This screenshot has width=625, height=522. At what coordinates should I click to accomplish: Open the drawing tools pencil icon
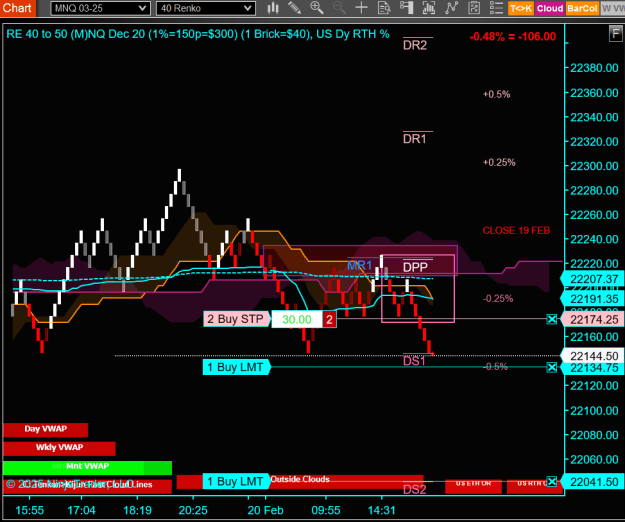pyautogui.click(x=295, y=8)
